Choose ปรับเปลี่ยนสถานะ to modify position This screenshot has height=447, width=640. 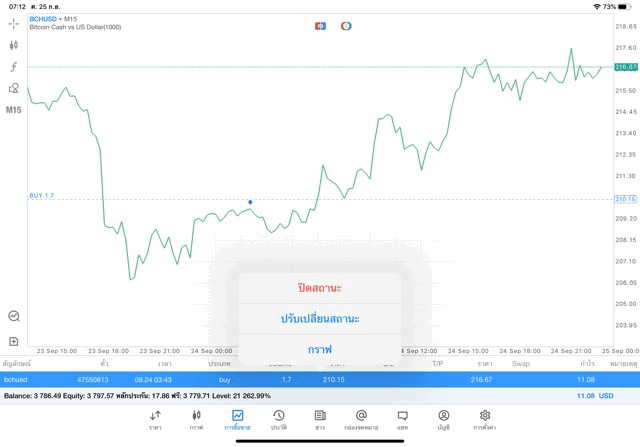[320, 318]
